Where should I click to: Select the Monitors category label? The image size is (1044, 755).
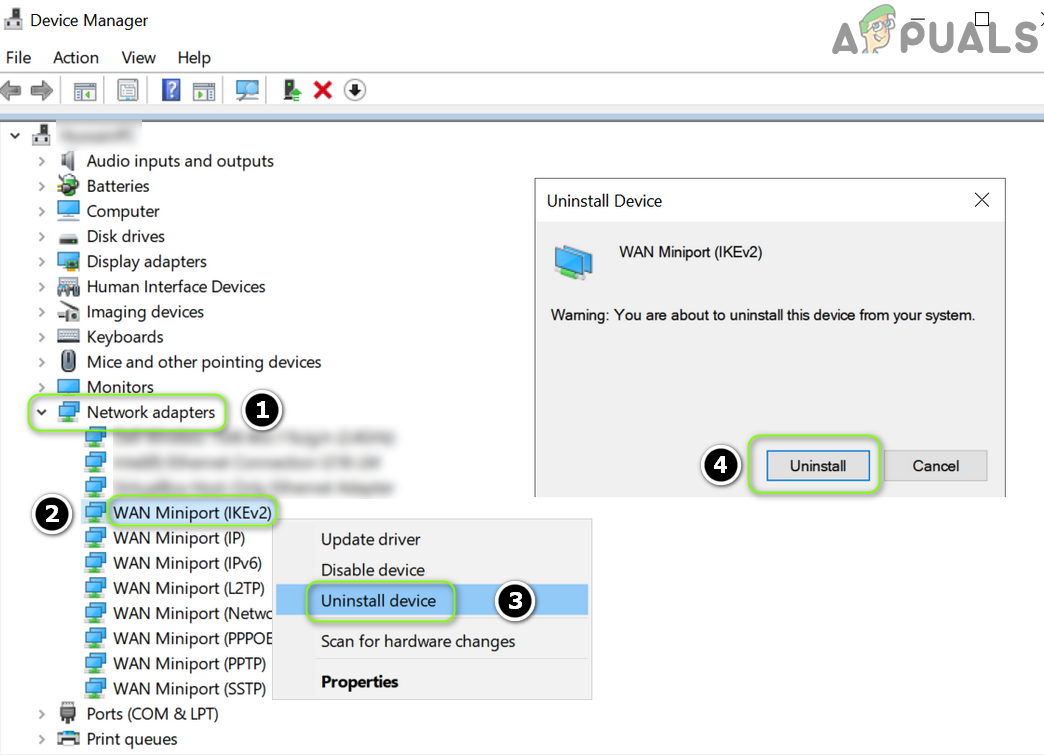120,387
